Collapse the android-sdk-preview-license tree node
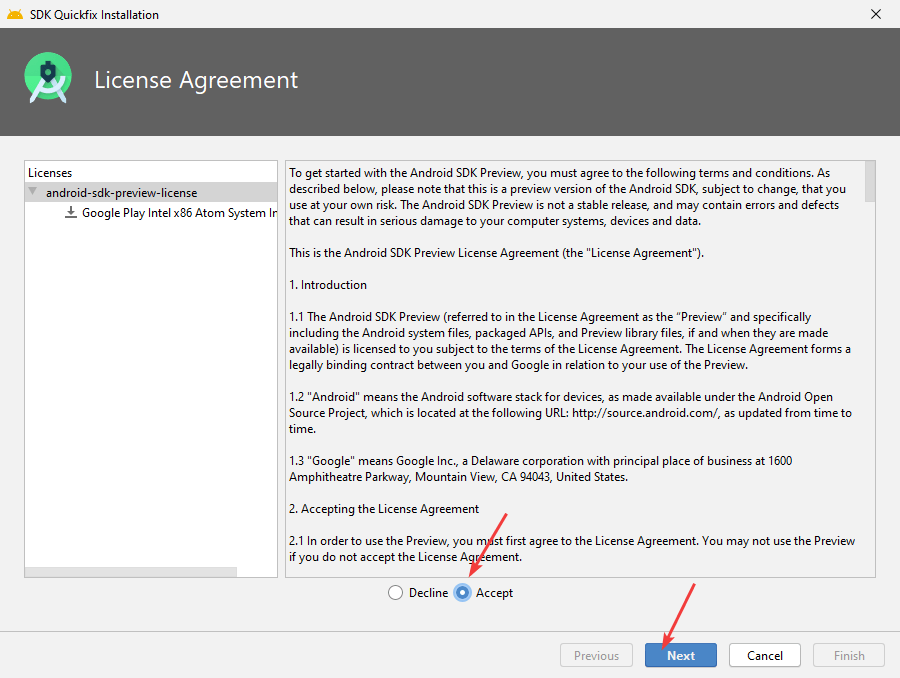The height and width of the screenshot is (678, 900). (33, 192)
